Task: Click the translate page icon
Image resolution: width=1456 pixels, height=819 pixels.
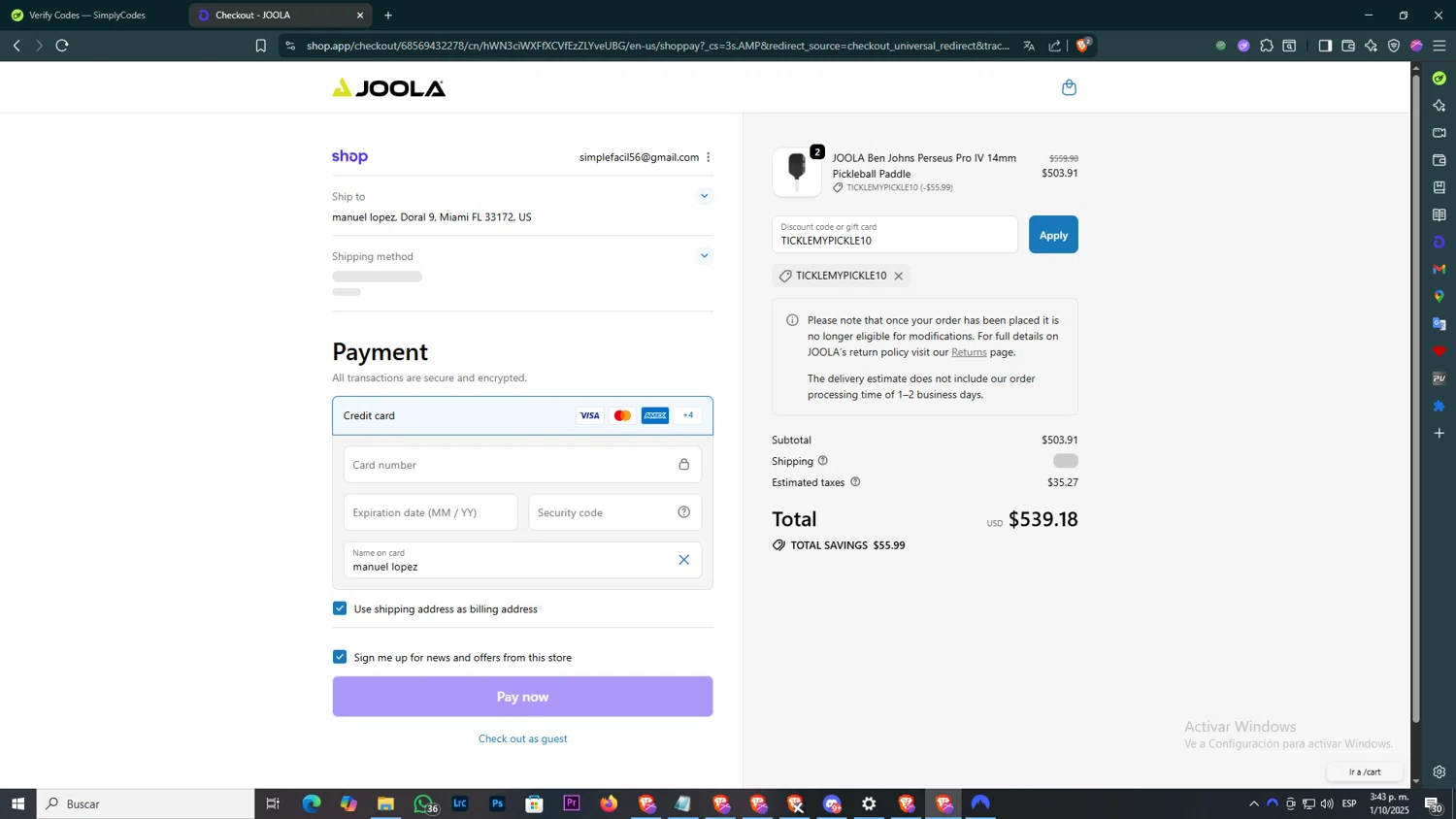Action: pos(1029,46)
